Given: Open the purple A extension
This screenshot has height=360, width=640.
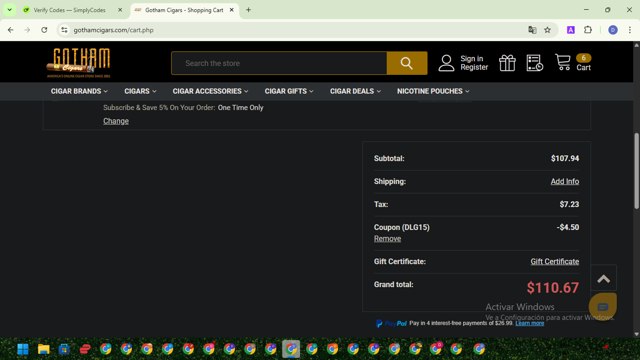Looking at the screenshot, I should [x=571, y=30].
